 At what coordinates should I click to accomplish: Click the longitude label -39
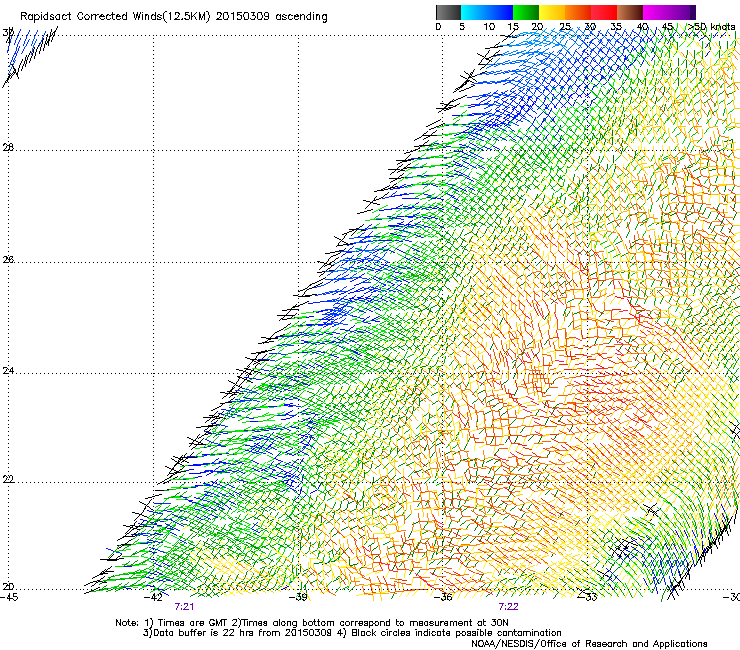298,597
